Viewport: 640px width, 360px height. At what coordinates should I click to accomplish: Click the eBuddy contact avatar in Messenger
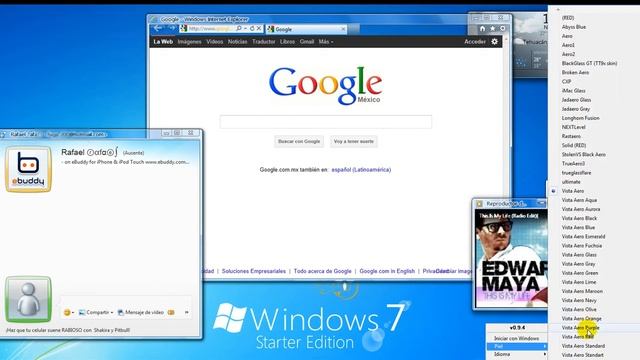pos(28,169)
